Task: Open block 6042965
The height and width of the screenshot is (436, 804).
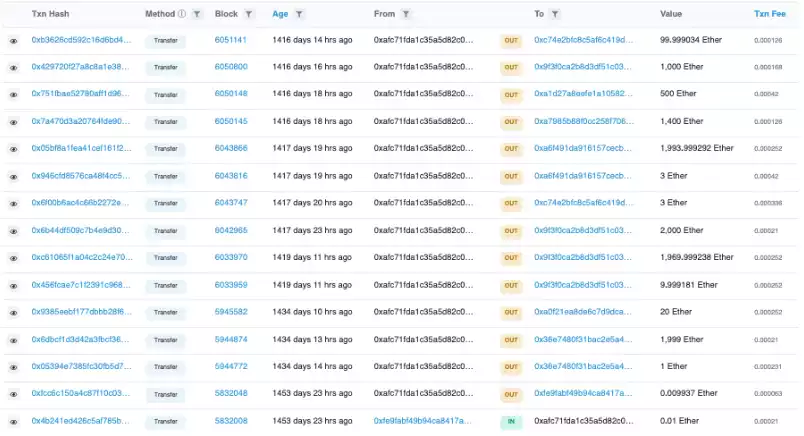Action: point(231,230)
